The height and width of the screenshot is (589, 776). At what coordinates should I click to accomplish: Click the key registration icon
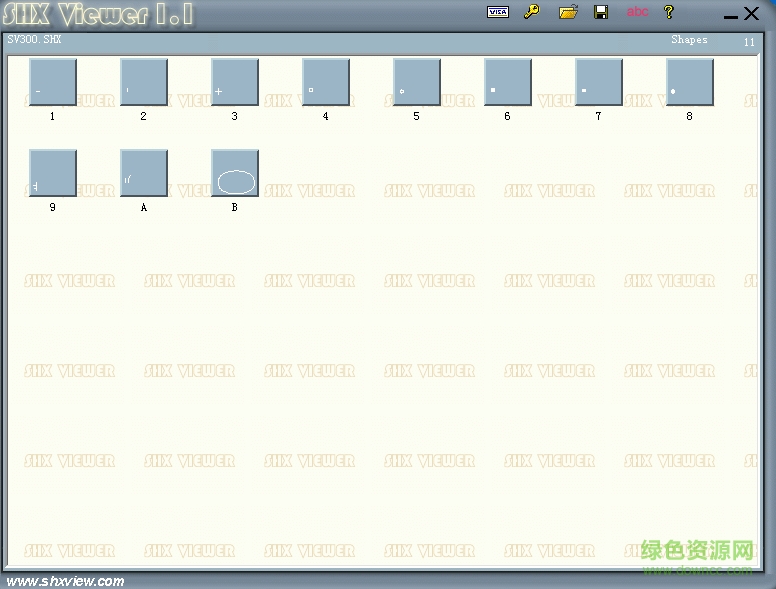coord(532,12)
